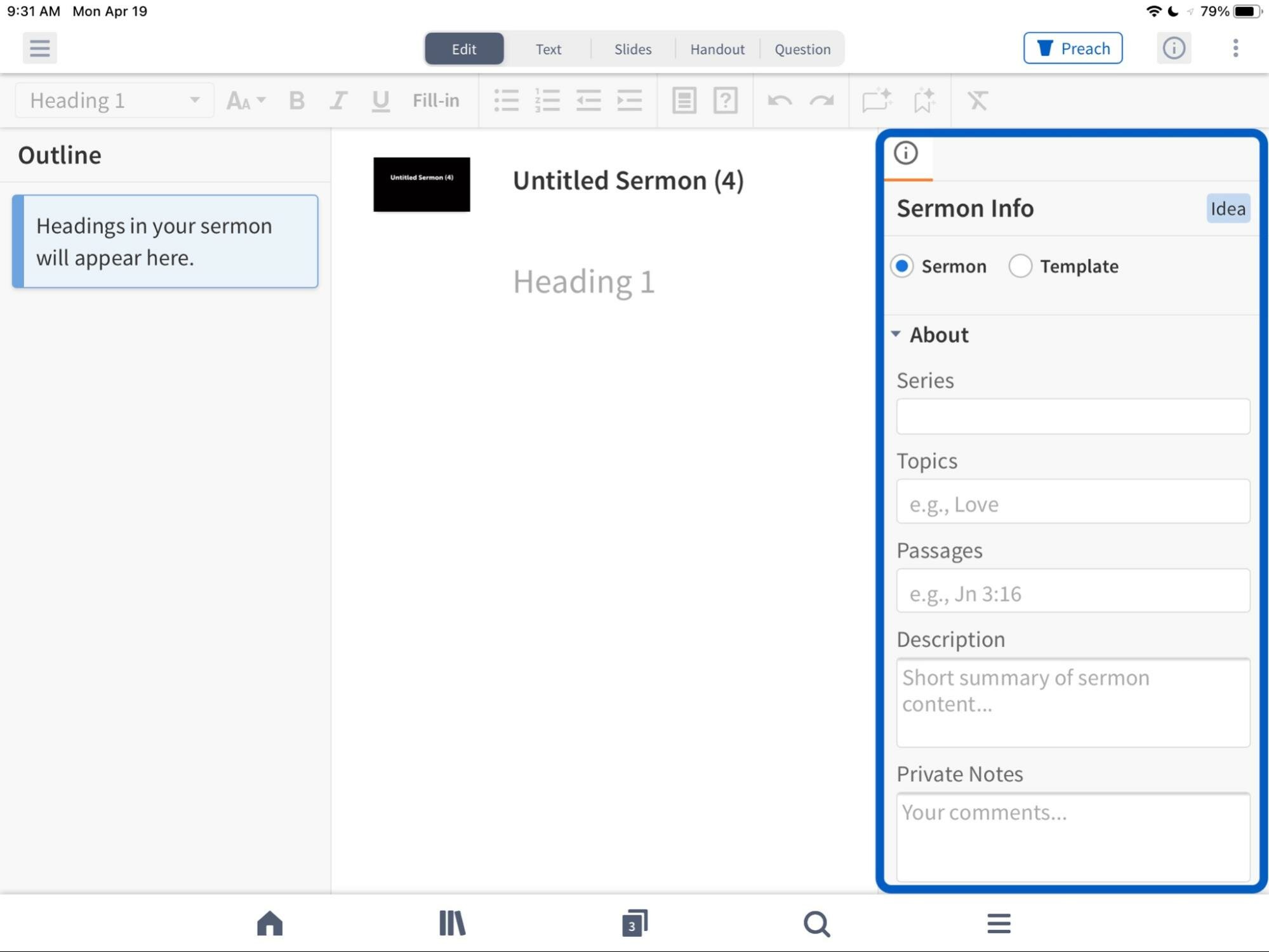This screenshot has height=952, width=1269.
Task: Open the Library books icon
Action: (x=452, y=923)
